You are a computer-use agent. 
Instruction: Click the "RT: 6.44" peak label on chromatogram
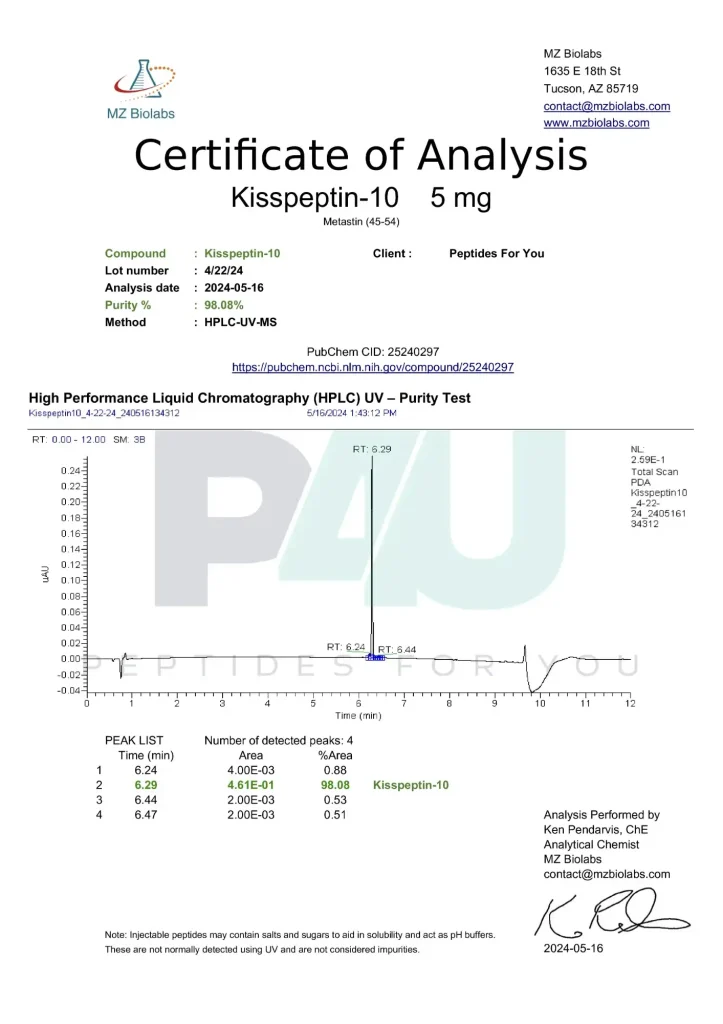pyautogui.click(x=397, y=649)
